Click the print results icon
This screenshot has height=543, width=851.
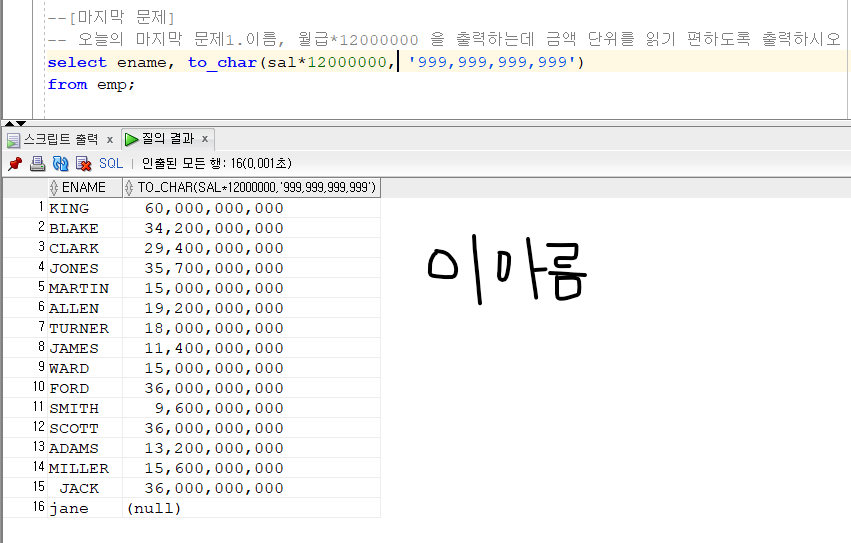click(x=37, y=163)
